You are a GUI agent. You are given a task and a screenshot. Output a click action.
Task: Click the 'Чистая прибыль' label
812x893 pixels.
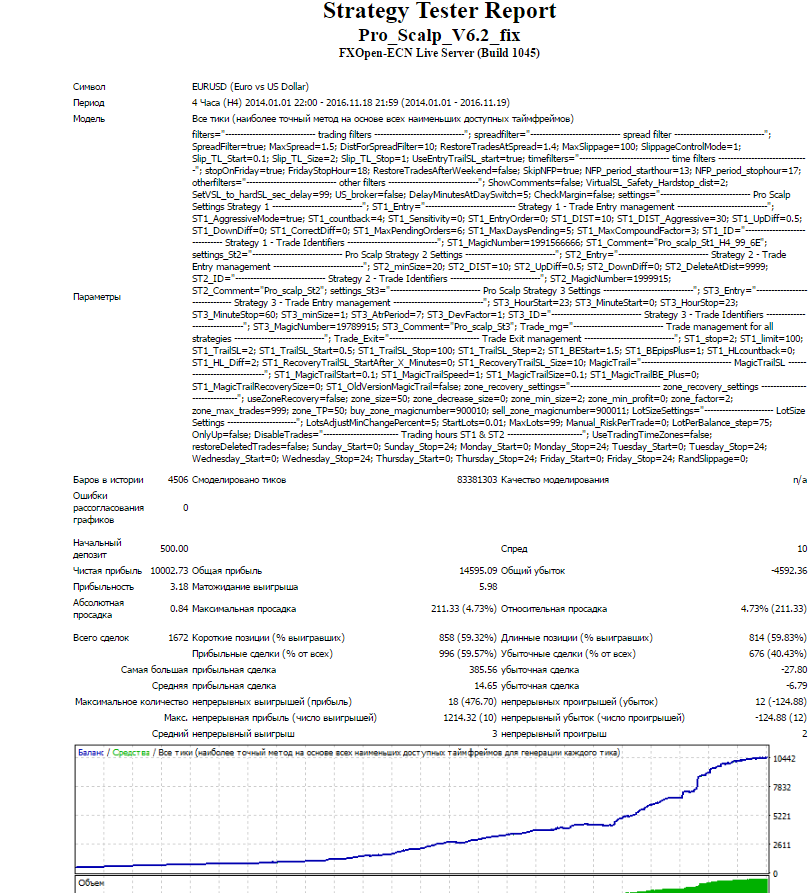click(x=107, y=571)
